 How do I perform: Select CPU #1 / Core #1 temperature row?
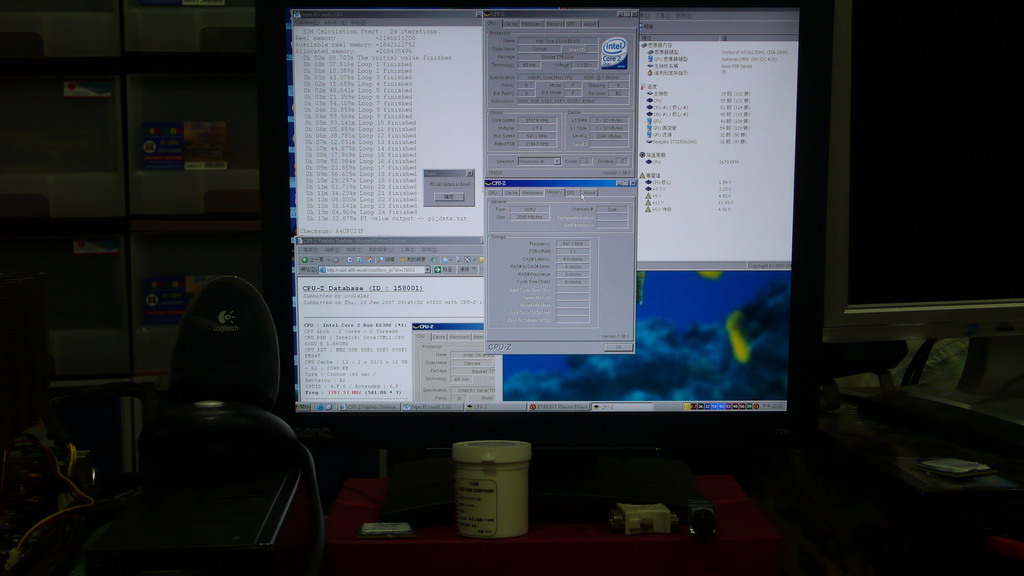coord(699,107)
